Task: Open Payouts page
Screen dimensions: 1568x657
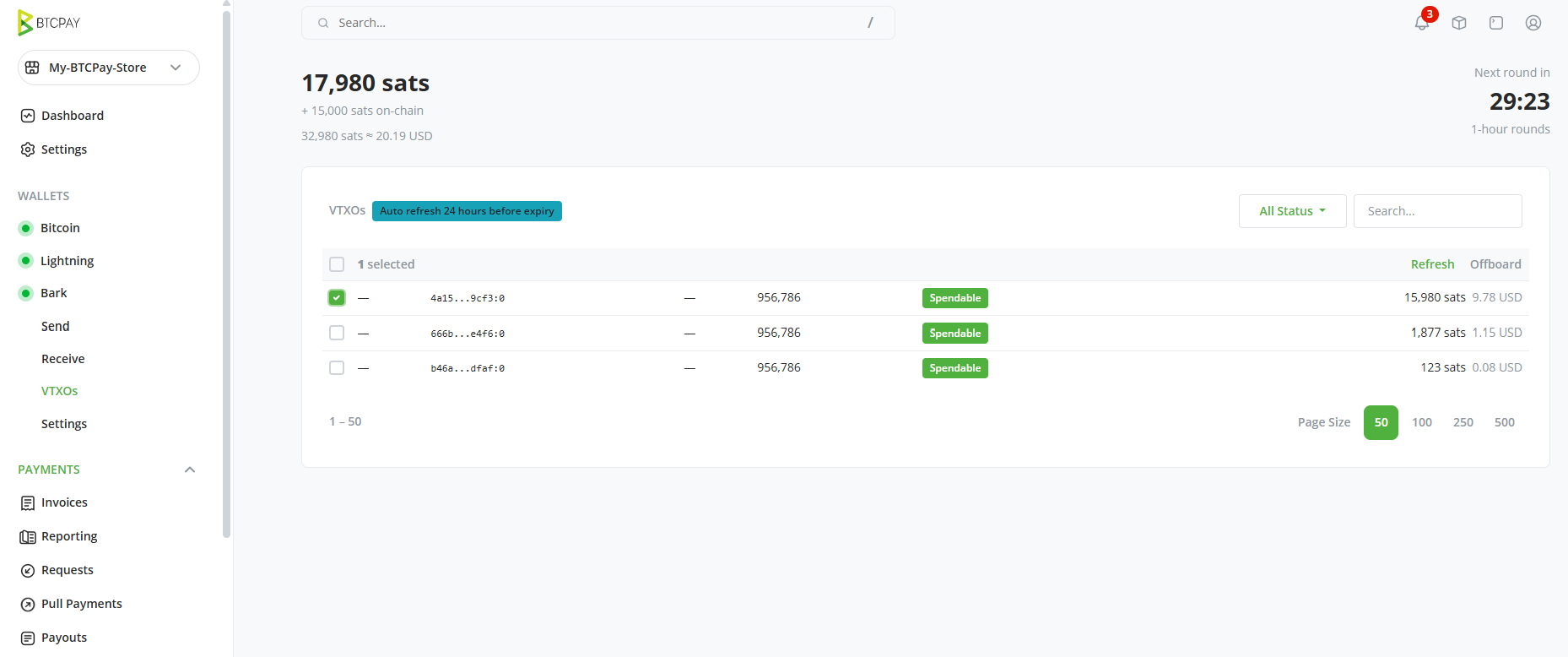Action: [x=64, y=638]
